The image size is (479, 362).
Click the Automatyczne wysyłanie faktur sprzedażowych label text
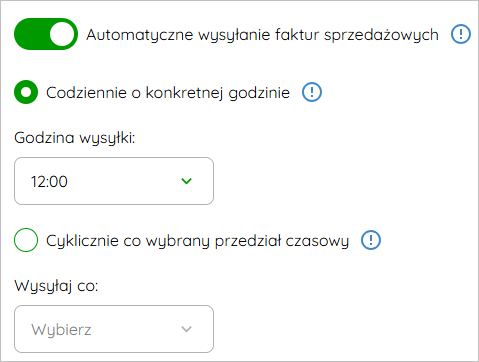[262, 35]
